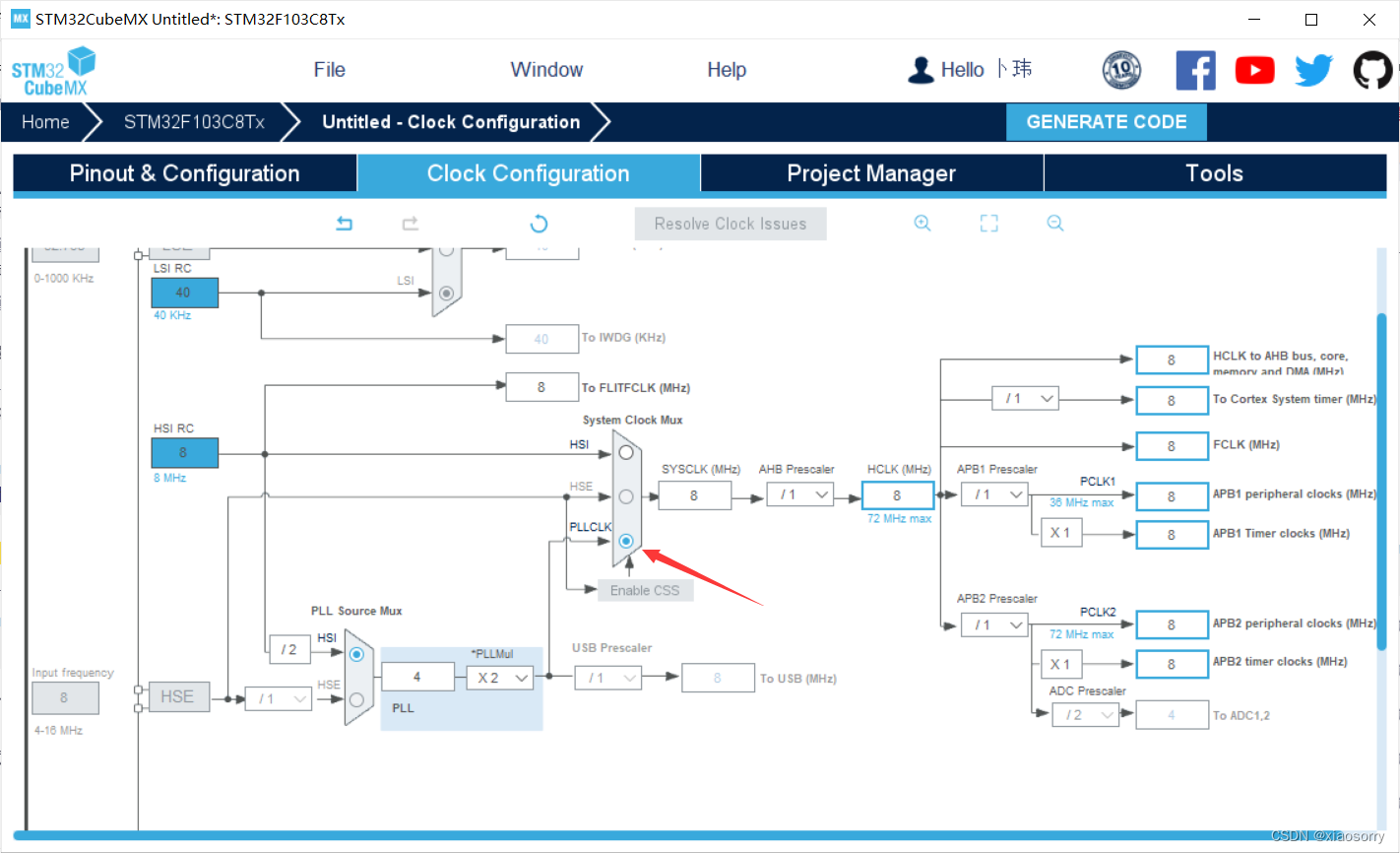Image resolution: width=1400 pixels, height=853 pixels.
Task: Open the ADC Prescaler dropdown
Action: [1086, 715]
